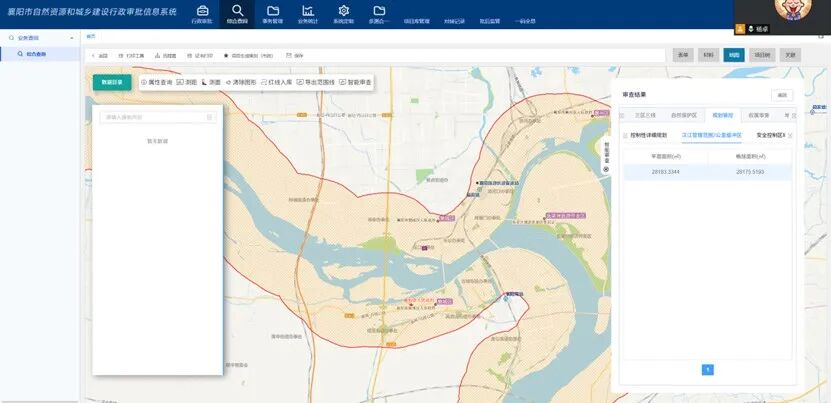The image size is (831, 403).
Task: Go to page 1 in pagination
Action: pyautogui.click(x=708, y=369)
